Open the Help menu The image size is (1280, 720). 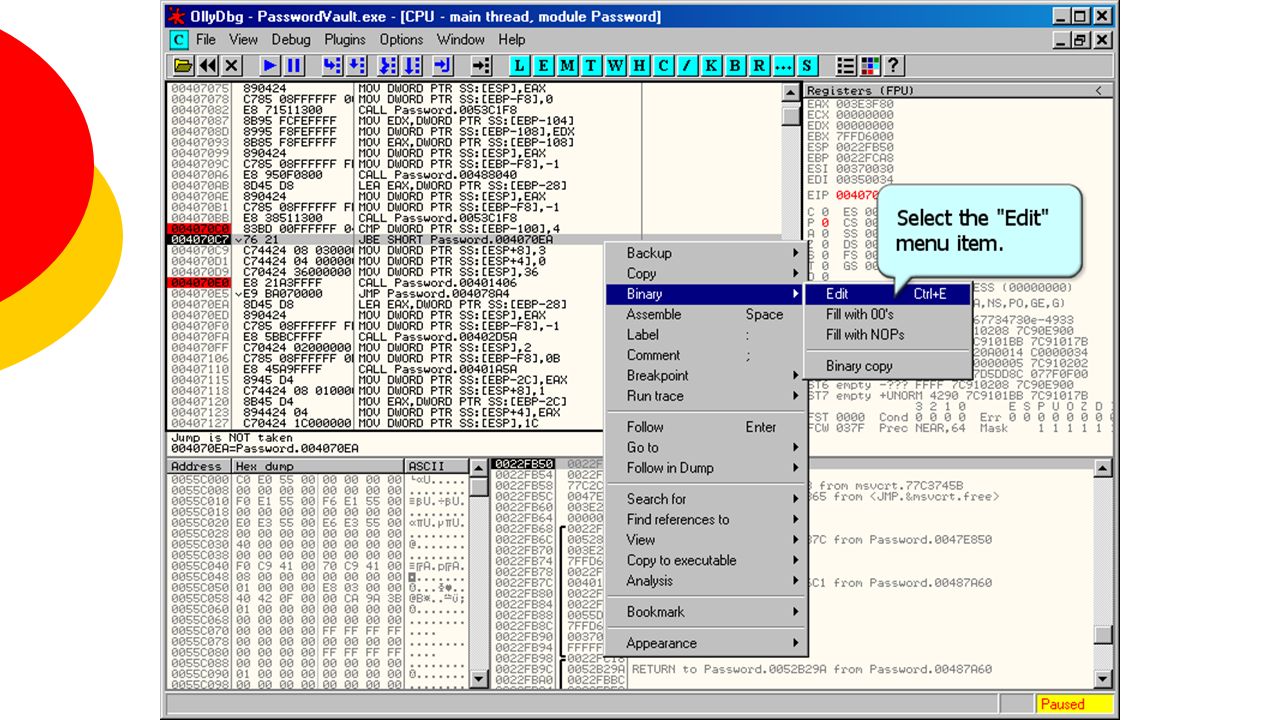tap(512, 40)
